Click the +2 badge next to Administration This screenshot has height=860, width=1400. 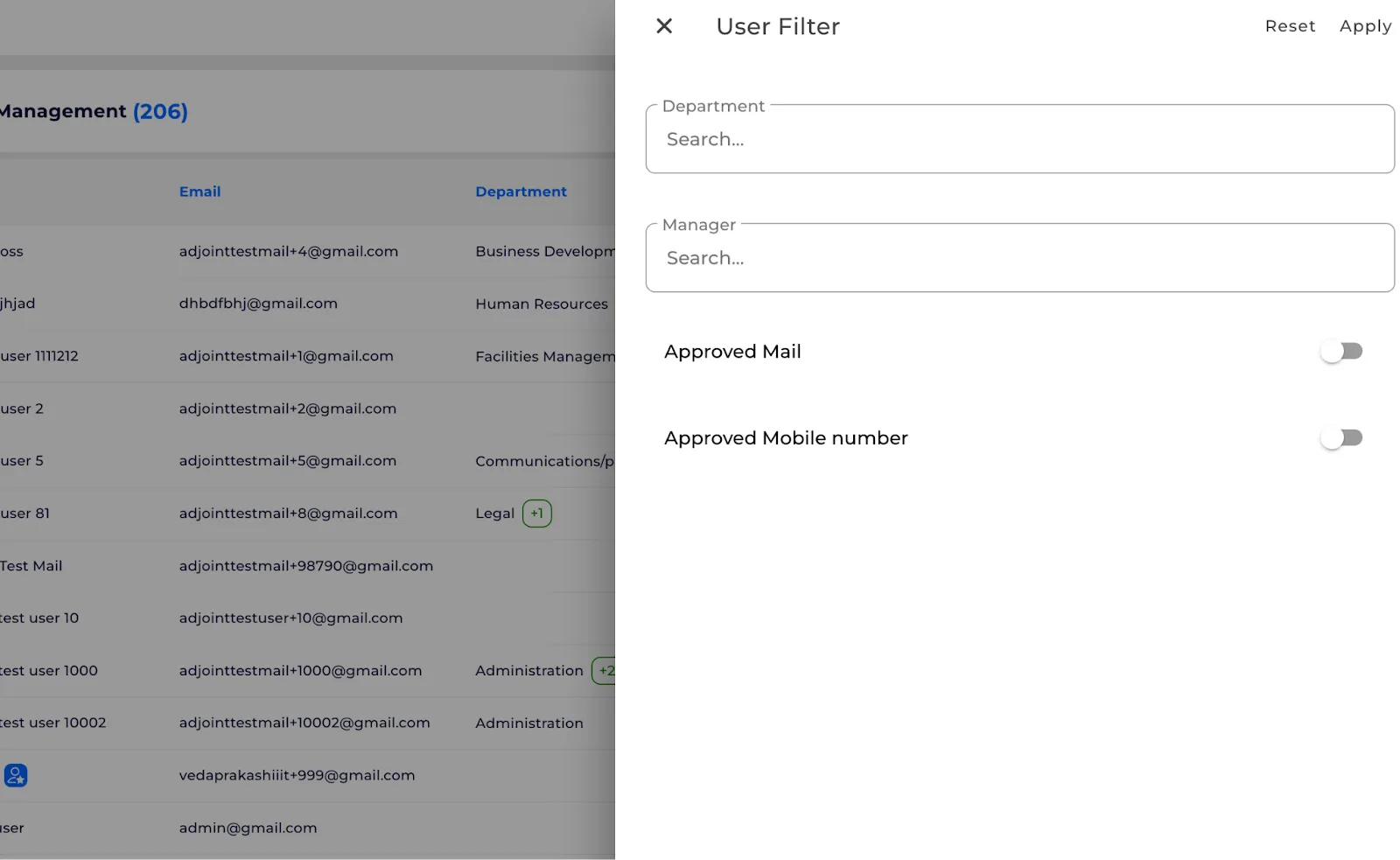[x=605, y=671]
